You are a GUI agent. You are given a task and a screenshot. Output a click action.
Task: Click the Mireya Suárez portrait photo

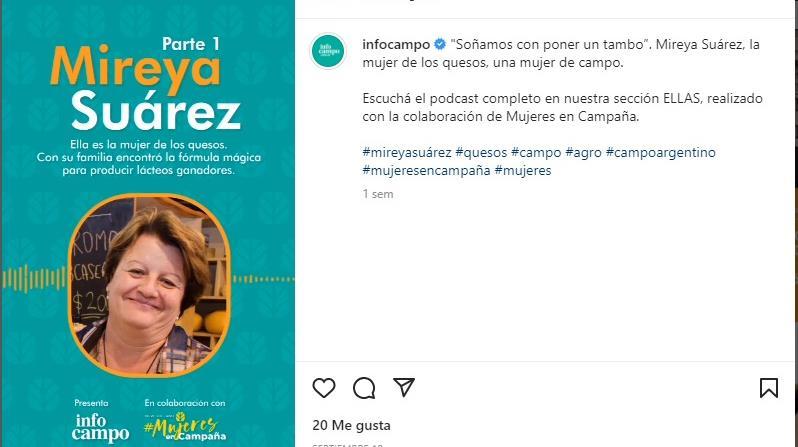tap(149, 285)
